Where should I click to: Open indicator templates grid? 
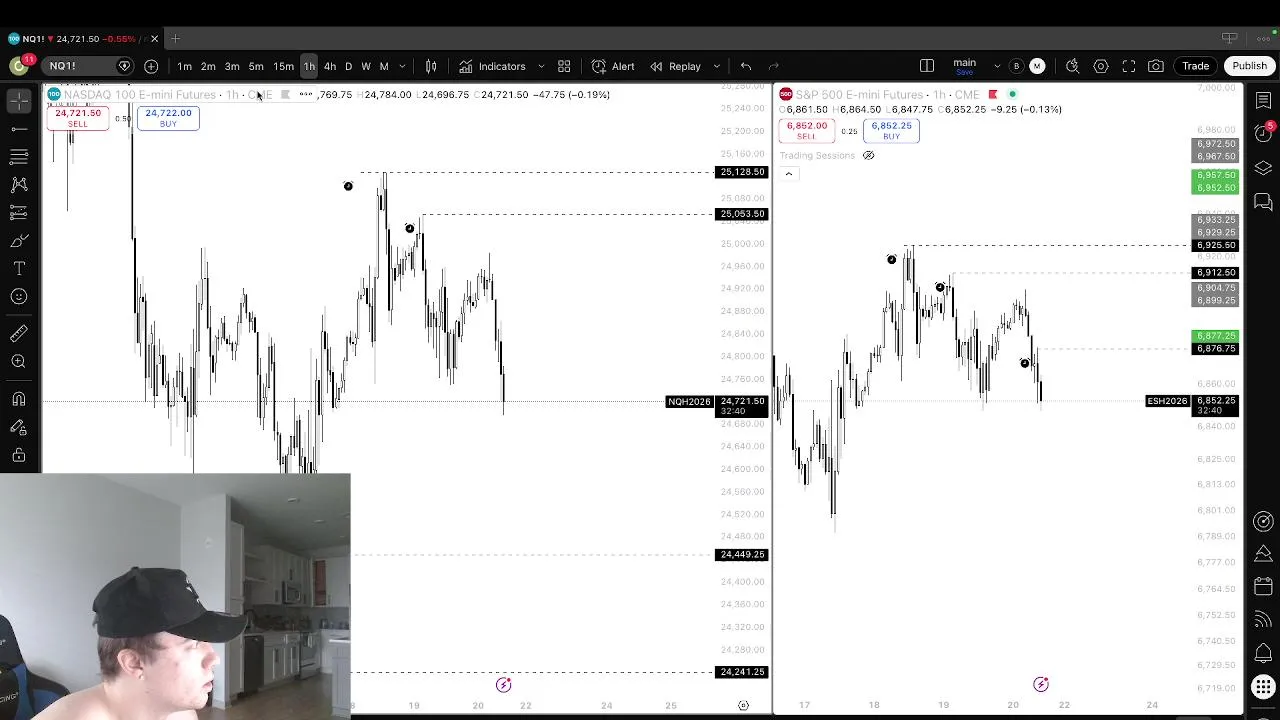tap(564, 67)
